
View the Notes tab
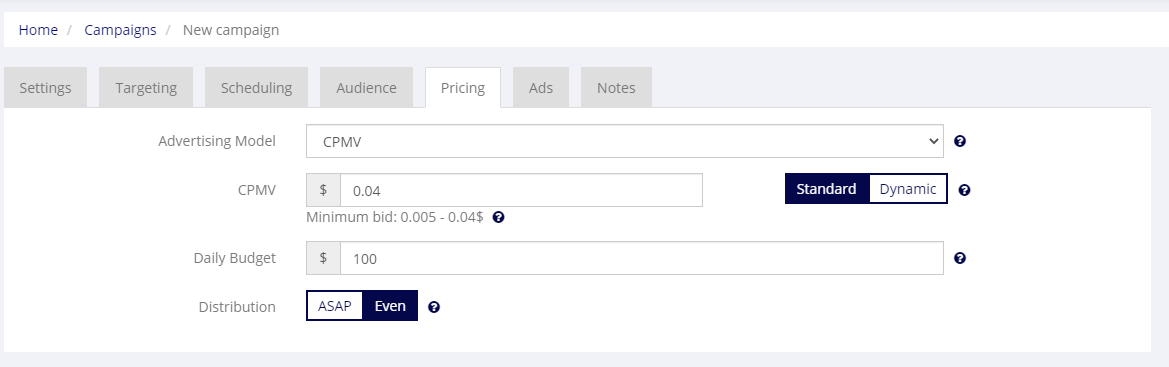[616, 87]
